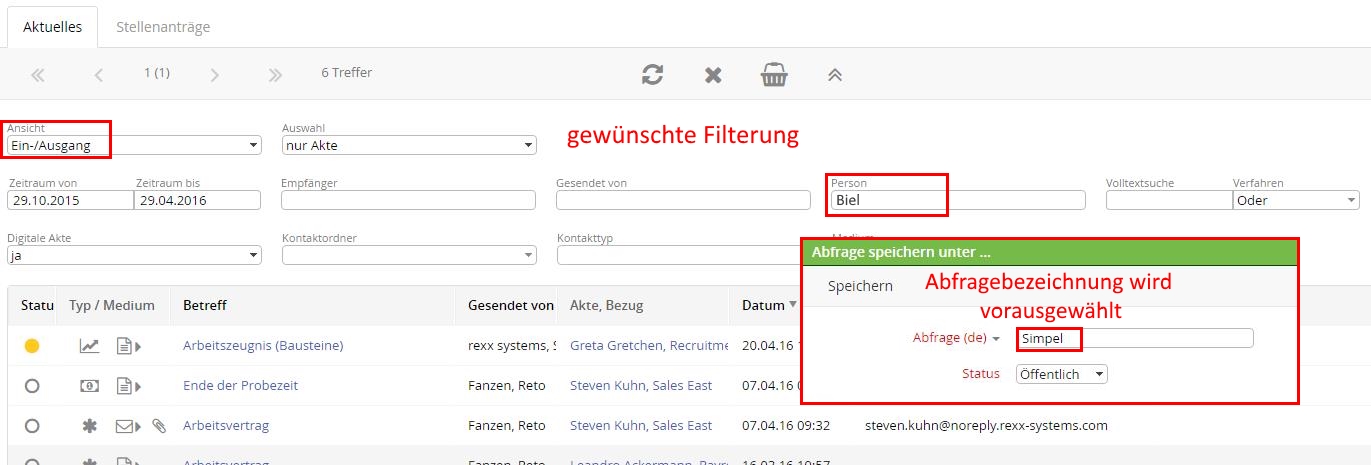1371x465 pixels.
Task: Switch to the Aktuelles tab
Action: click(x=53, y=27)
